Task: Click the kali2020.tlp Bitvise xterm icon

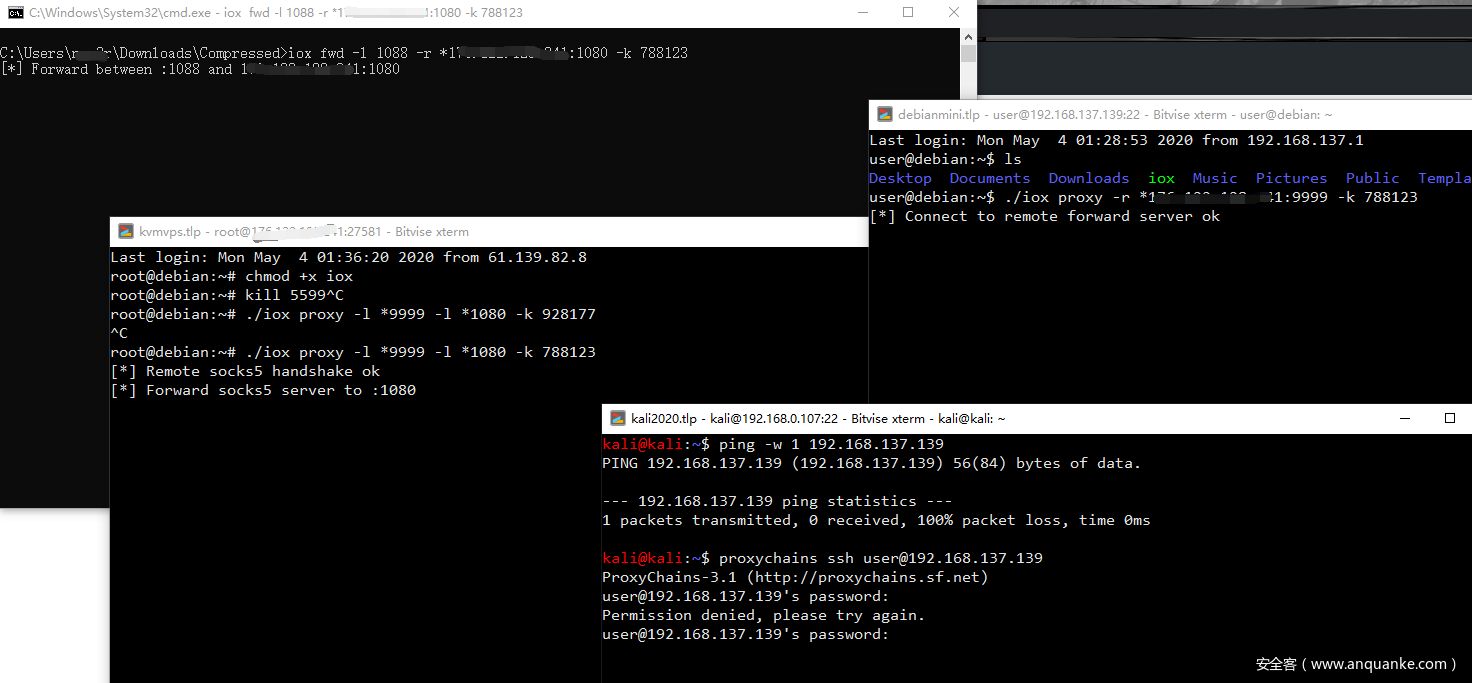Action: pos(618,418)
